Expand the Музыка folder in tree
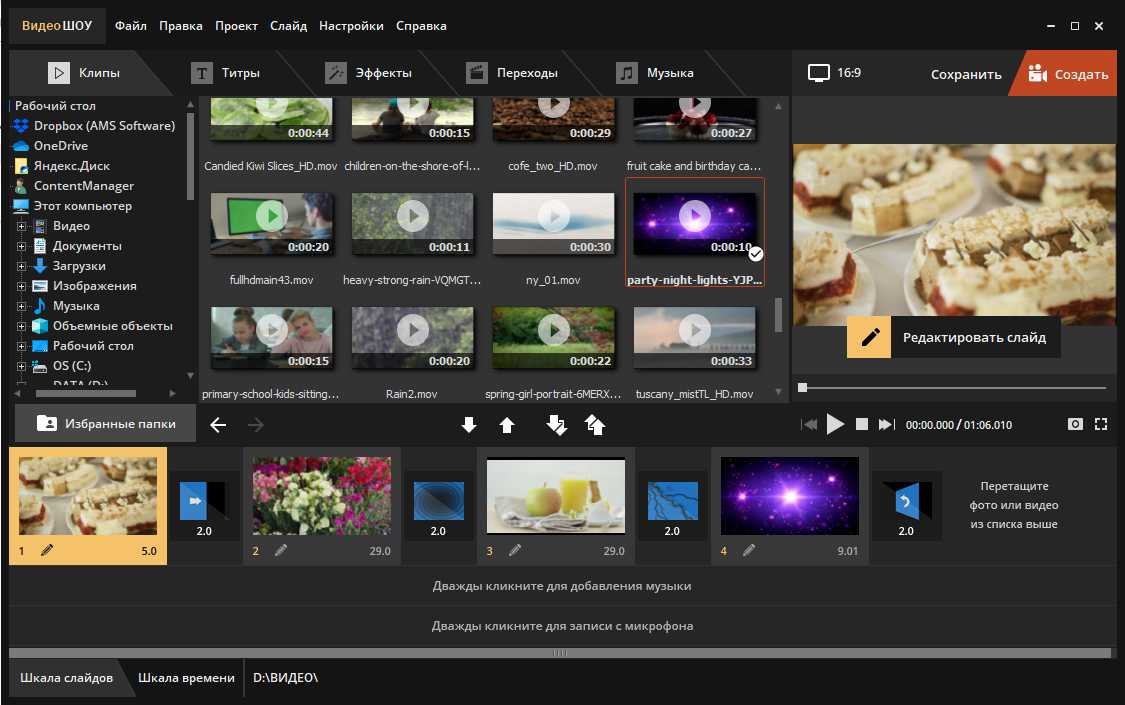The width and height of the screenshot is (1125, 705). pos(21,306)
